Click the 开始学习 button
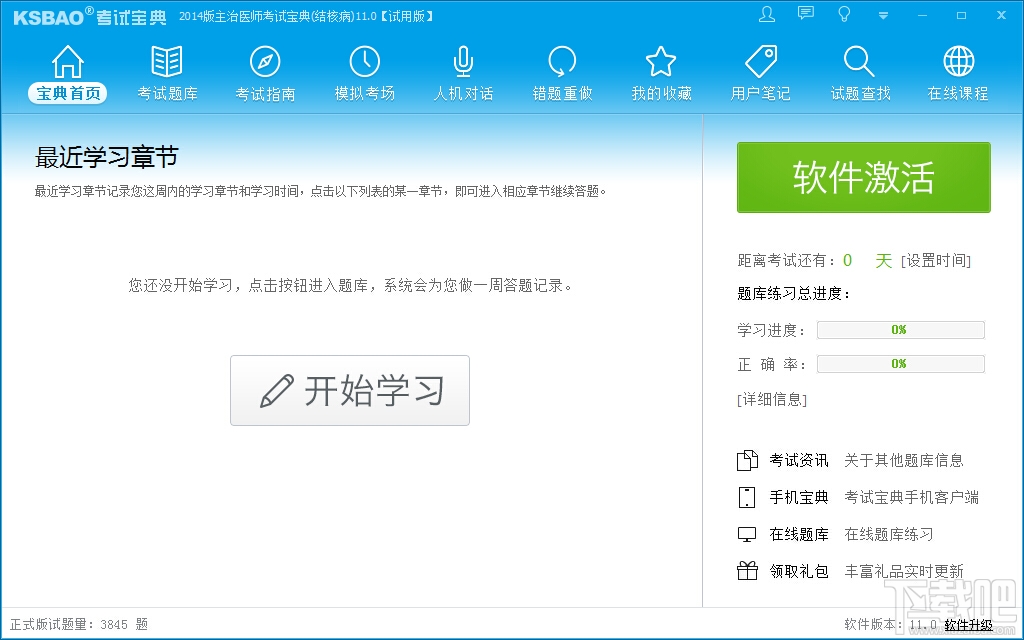 tap(350, 391)
